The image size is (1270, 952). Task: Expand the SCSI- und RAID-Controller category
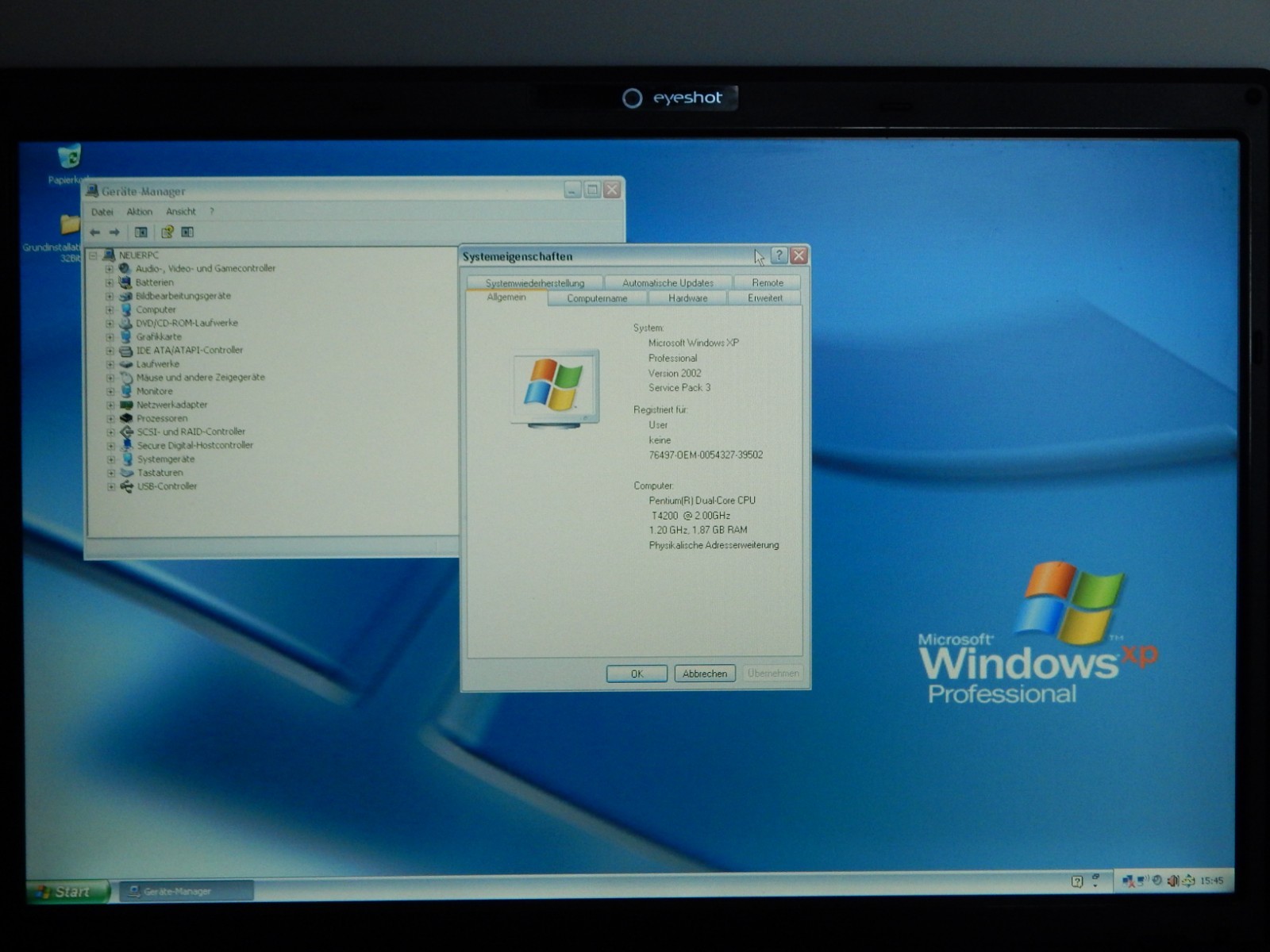pyautogui.click(x=110, y=432)
